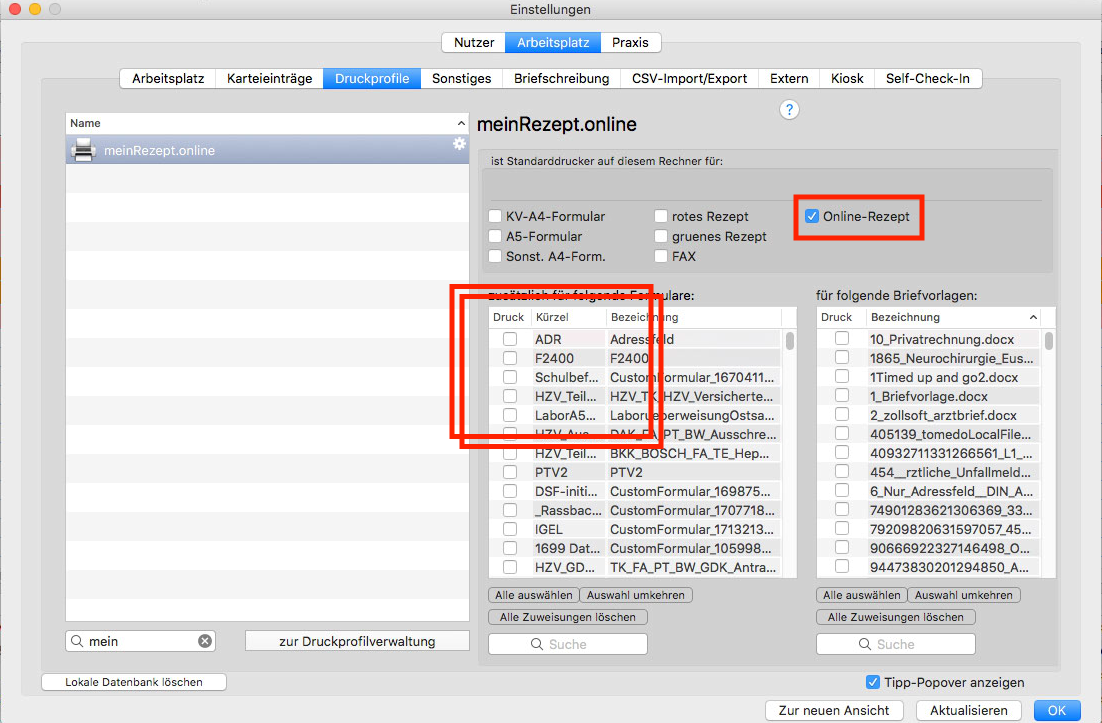The image size is (1102, 723).
Task: Click Alle Zuweisungen löschen under Formulare list
Action: click(x=568, y=617)
